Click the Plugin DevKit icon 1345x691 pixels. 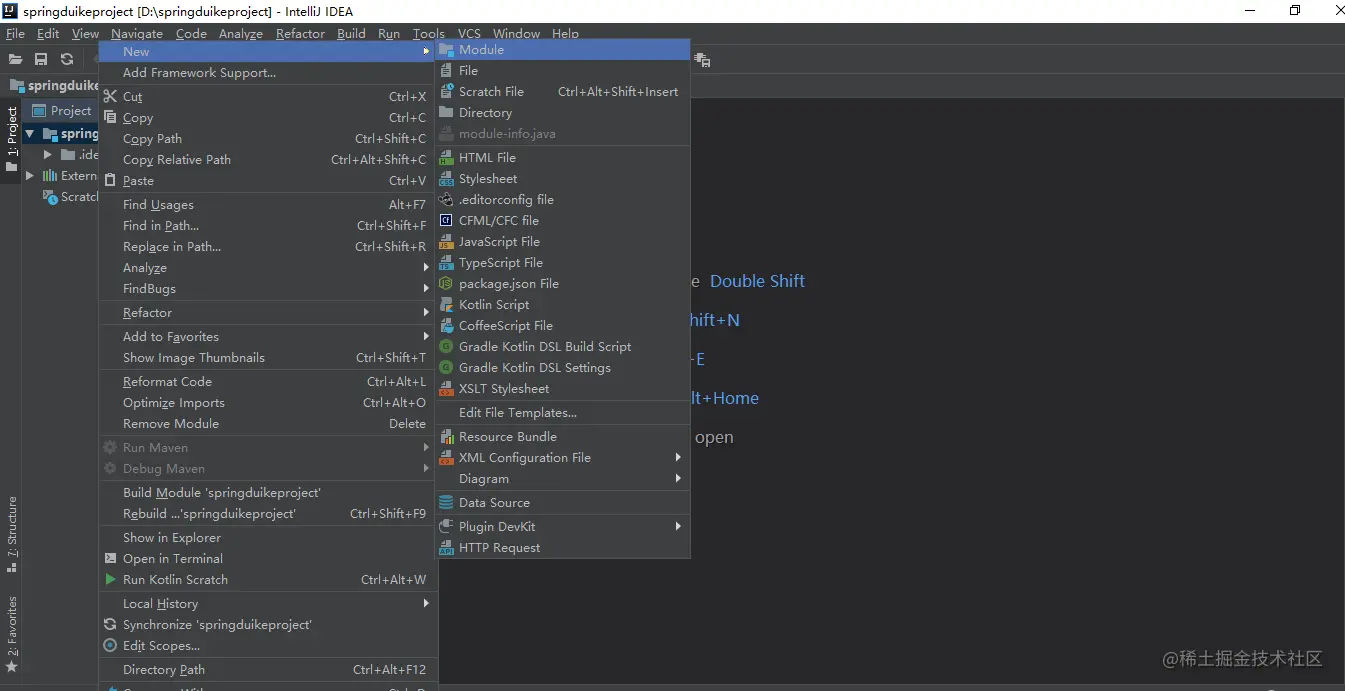click(x=446, y=527)
